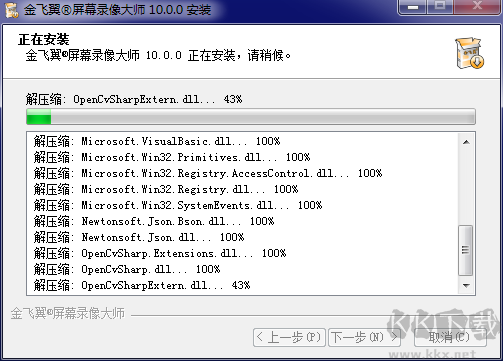503x361 pixels.
Task: Click the 金飞翼屏幕录像大师 branding text at the bottom
Action: [x=68, y=313]
